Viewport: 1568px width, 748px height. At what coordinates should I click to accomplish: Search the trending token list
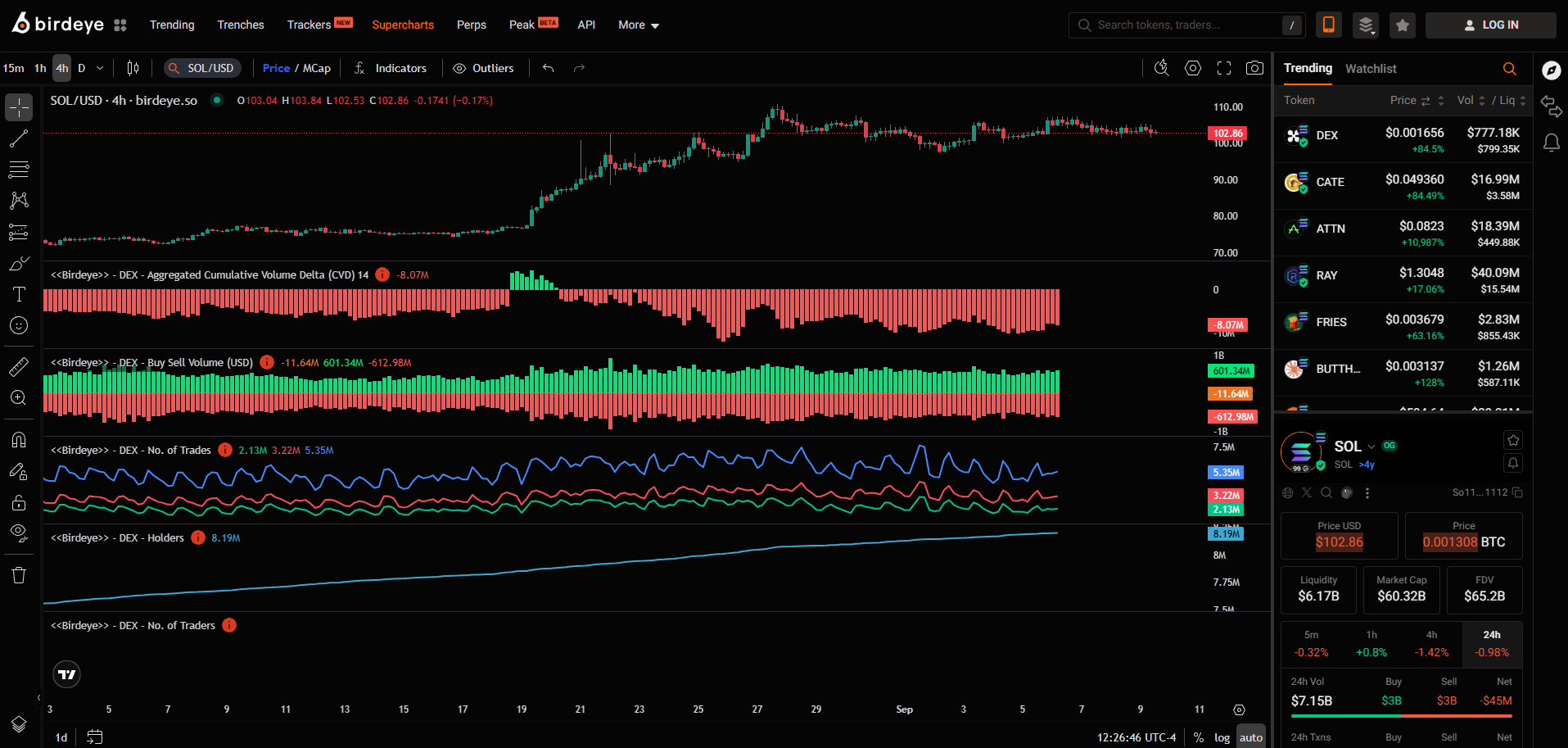1510,69
